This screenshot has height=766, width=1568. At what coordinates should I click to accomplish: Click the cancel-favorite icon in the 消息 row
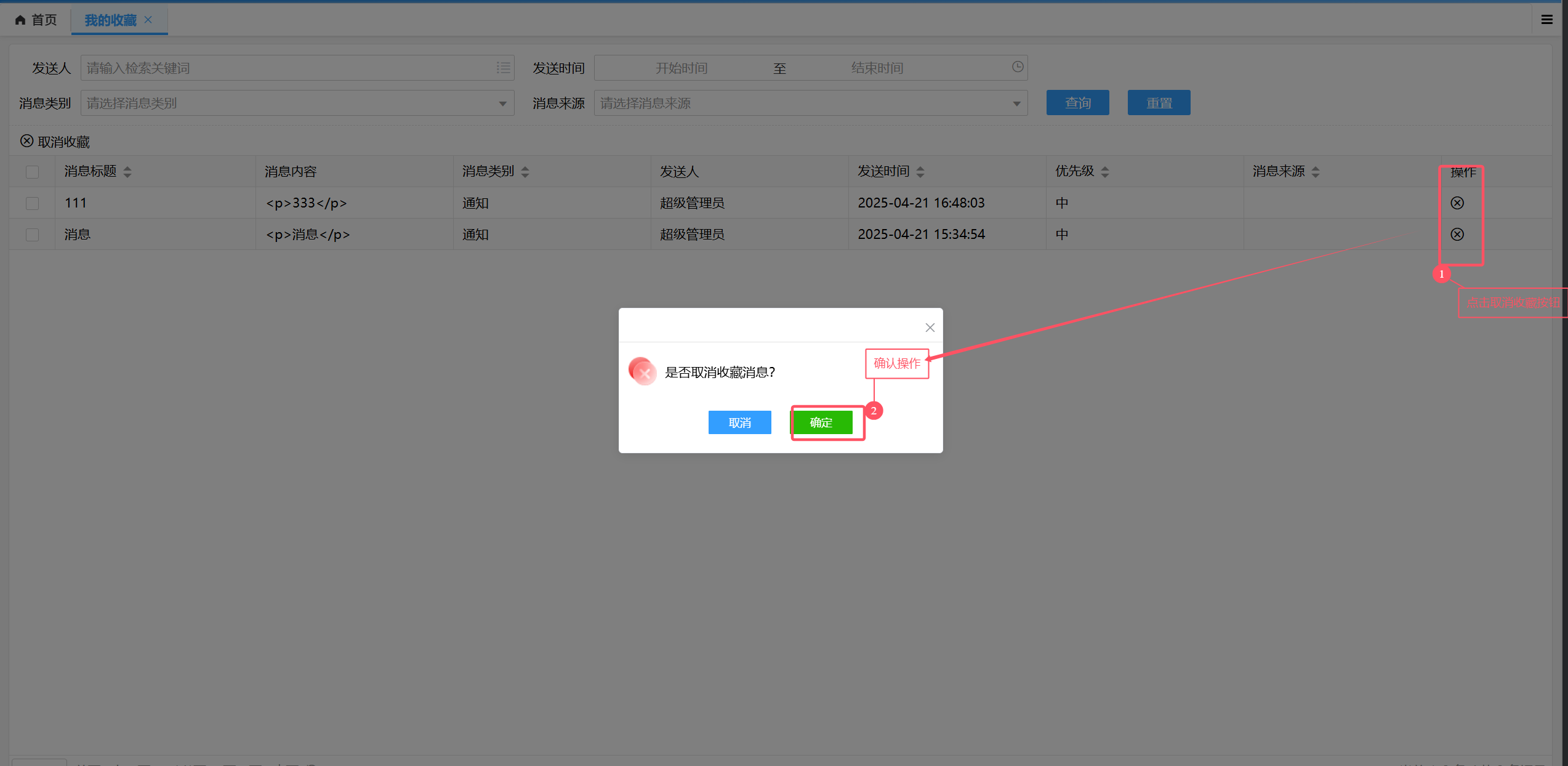pyautogui.click(x=1457, y=235)
